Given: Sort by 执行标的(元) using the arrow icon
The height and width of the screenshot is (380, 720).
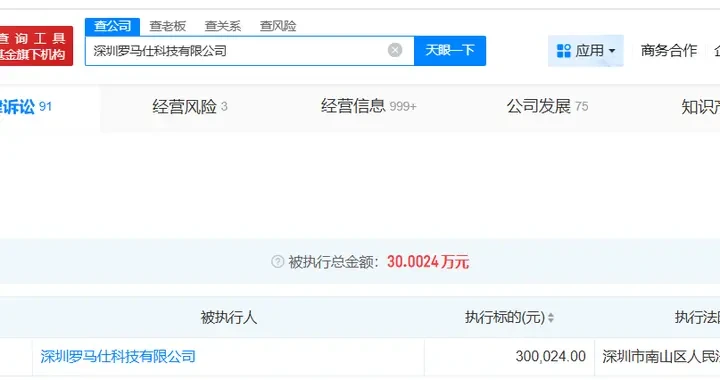Looking at the screenshot, I should (x=551, y=317).
